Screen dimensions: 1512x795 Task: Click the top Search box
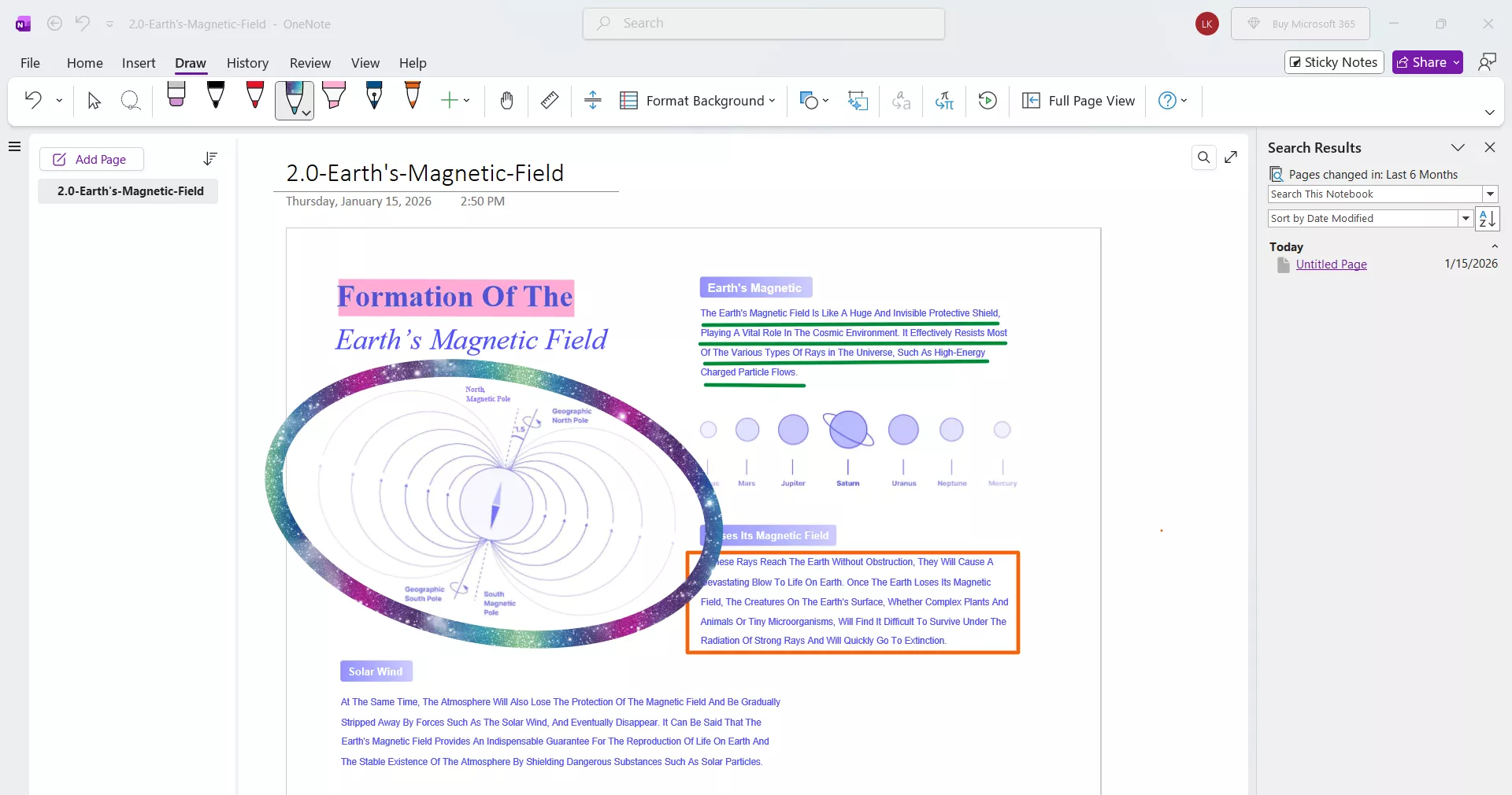(763, 24)
